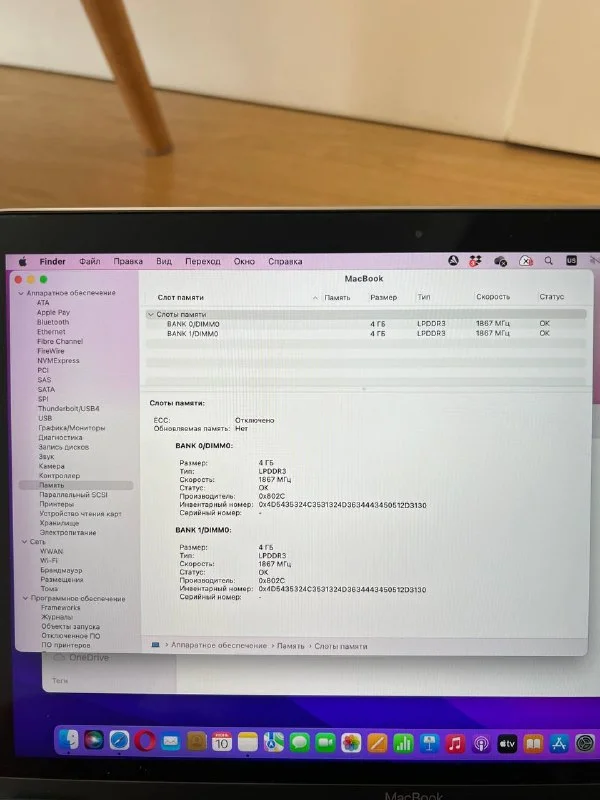Select the BANK 1/DIMM0 table row

point(365,334)
